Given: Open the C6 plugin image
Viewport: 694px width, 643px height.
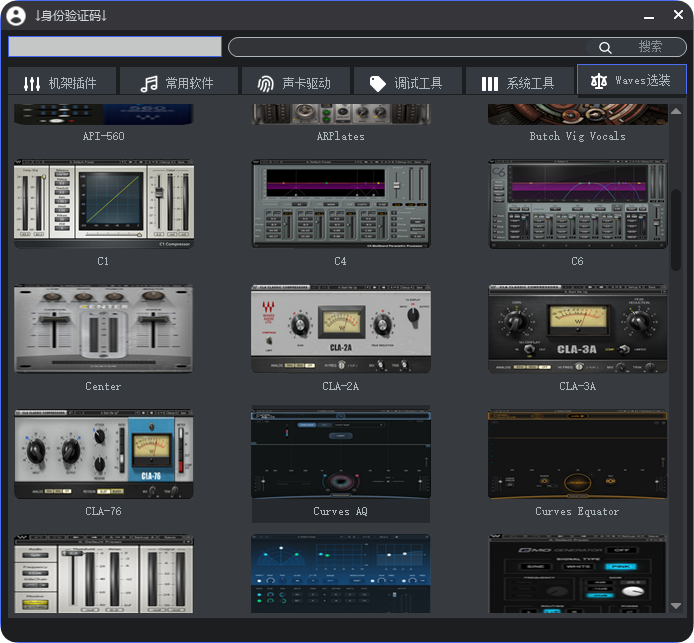Looking at the screenshot, I should (x=578, y=204).
